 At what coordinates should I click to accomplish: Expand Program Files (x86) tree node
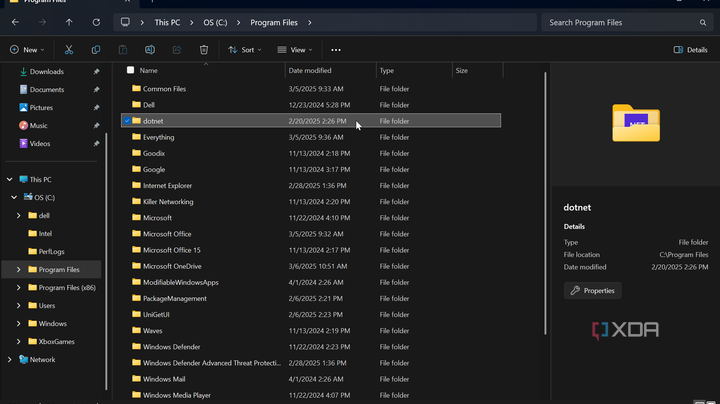[x=18, y=287]
